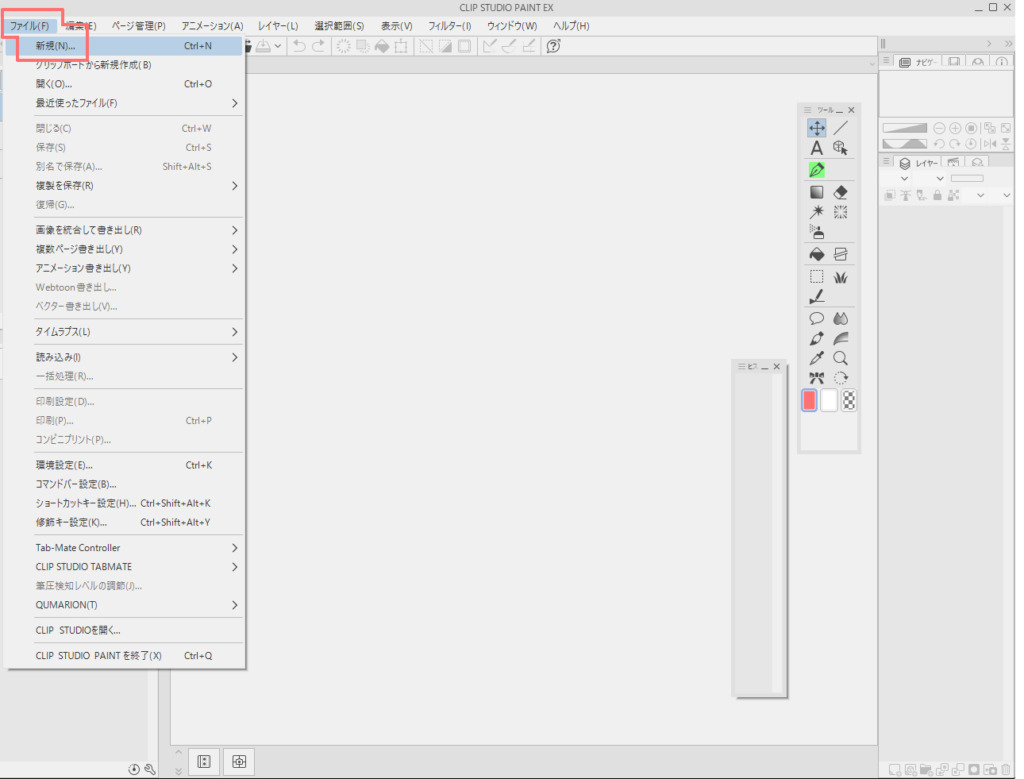Screen dimensions: 1024x779
Task: Choose 新規(N)... from the File menu
Action: pos(124,46)
